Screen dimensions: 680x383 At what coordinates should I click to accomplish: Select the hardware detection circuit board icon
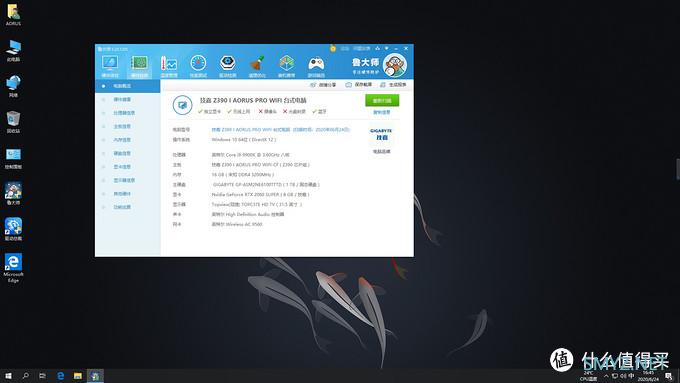(x=139, y=66)
